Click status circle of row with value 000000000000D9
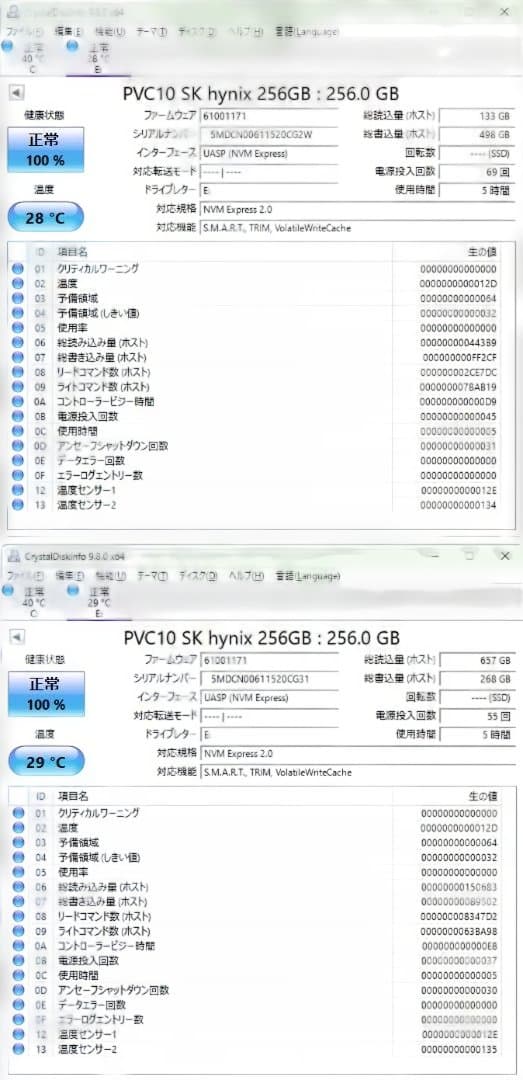Screen dimensions: 523x1080 point(17,402)
